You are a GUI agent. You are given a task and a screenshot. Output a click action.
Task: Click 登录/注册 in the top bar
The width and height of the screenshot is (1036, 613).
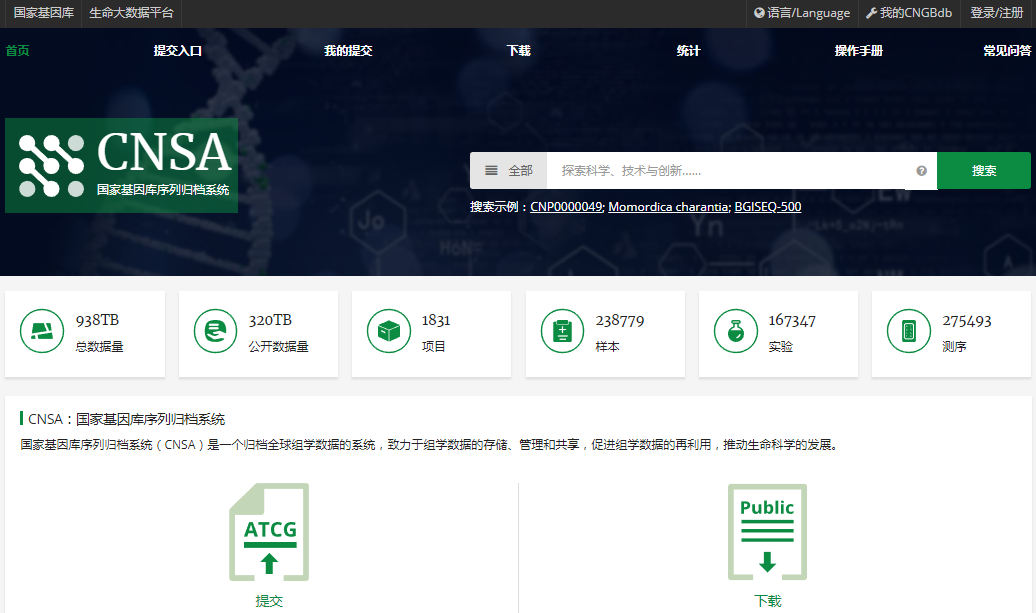996,13
